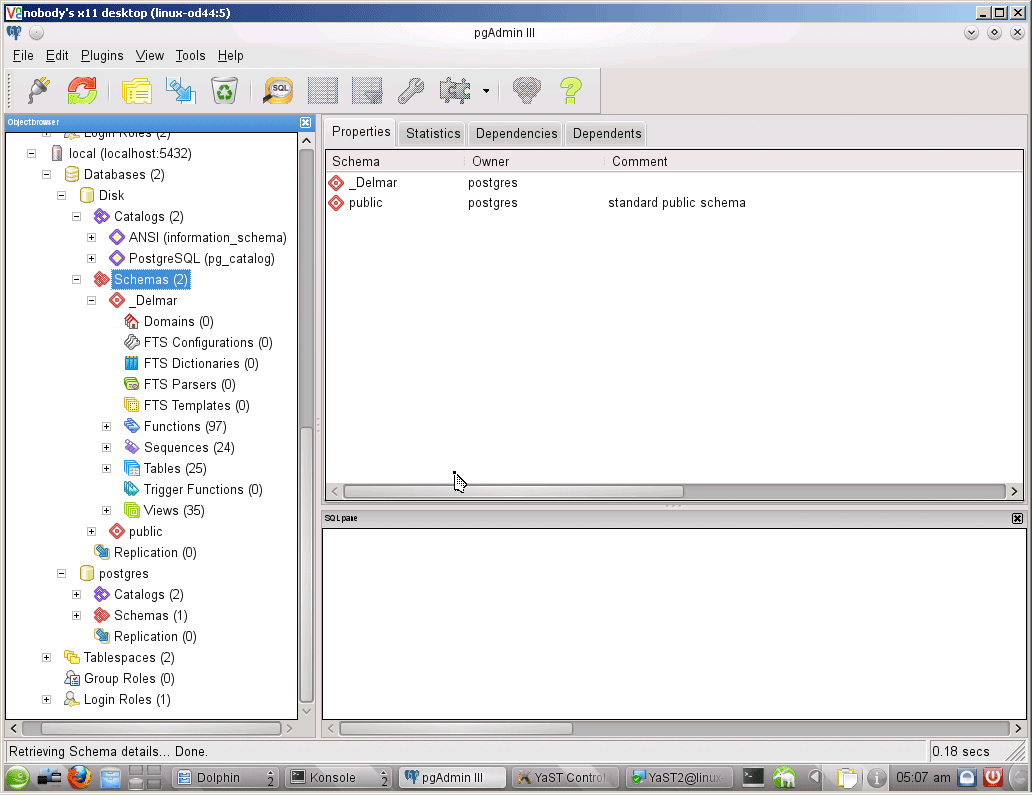Open the Maintenance wrench tool
The height and width of the screenshot is (795, 1032).
(411, 90)
